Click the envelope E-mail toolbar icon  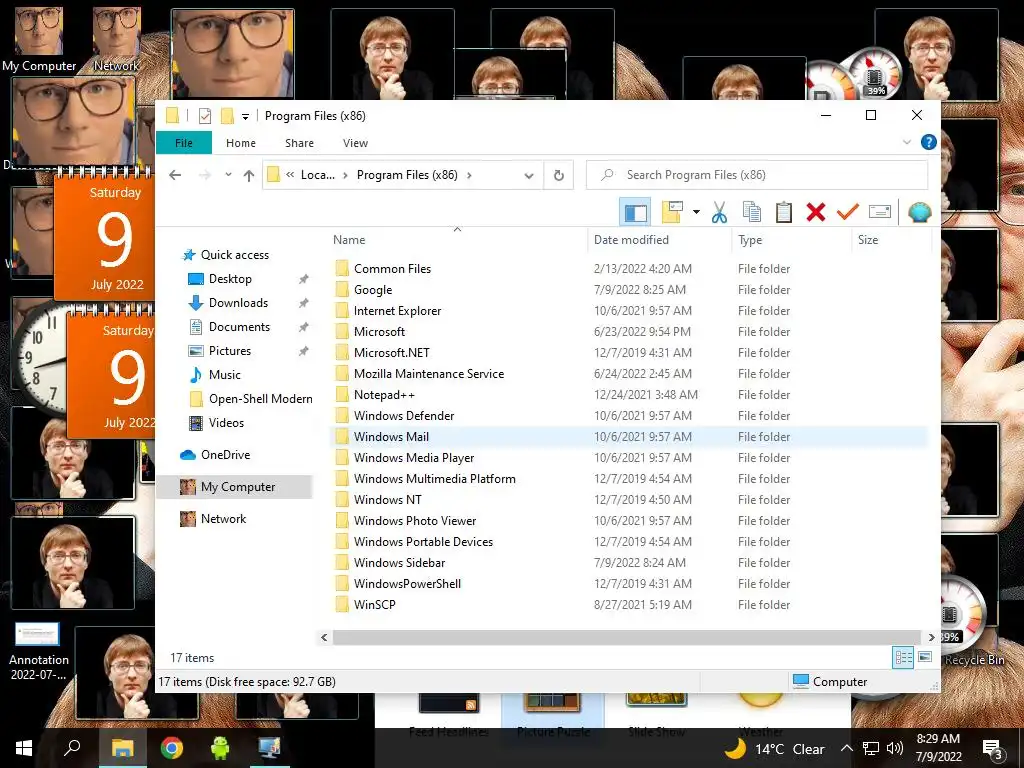[880, 212]
